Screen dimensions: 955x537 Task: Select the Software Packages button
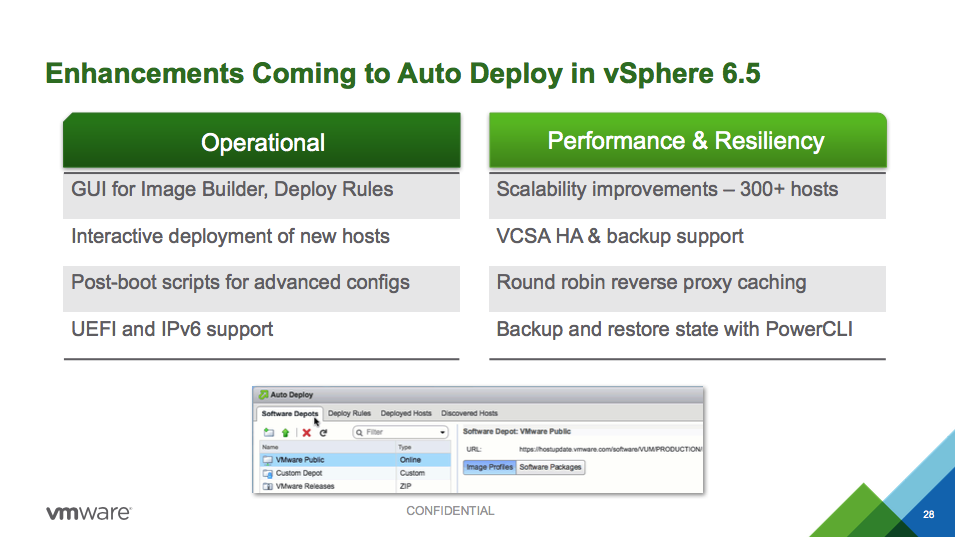[x=550, y=467]
